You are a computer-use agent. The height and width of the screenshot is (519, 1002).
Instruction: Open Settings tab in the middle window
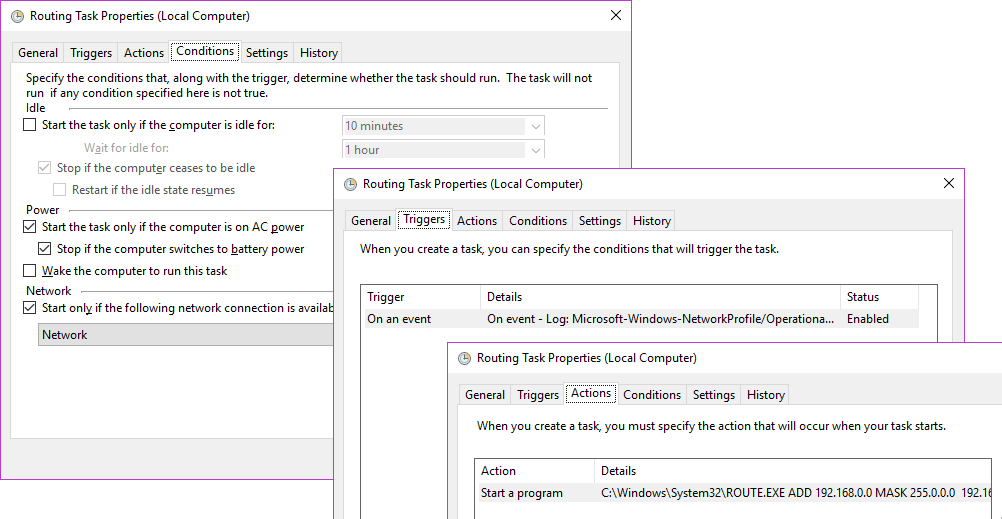(600, 221)
